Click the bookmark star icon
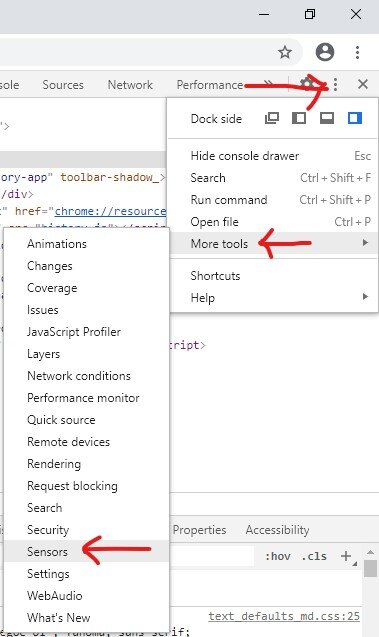This screenshot has width=379, height=637. point(285,52)
